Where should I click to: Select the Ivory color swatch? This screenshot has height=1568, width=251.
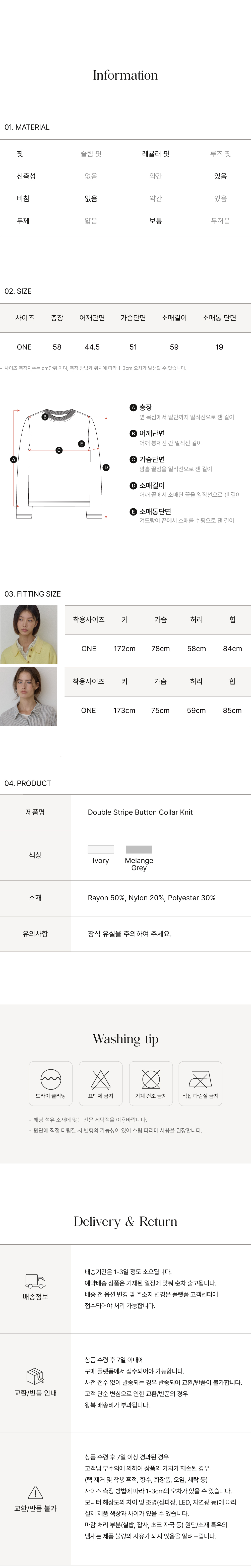click(x=100, y=849)
